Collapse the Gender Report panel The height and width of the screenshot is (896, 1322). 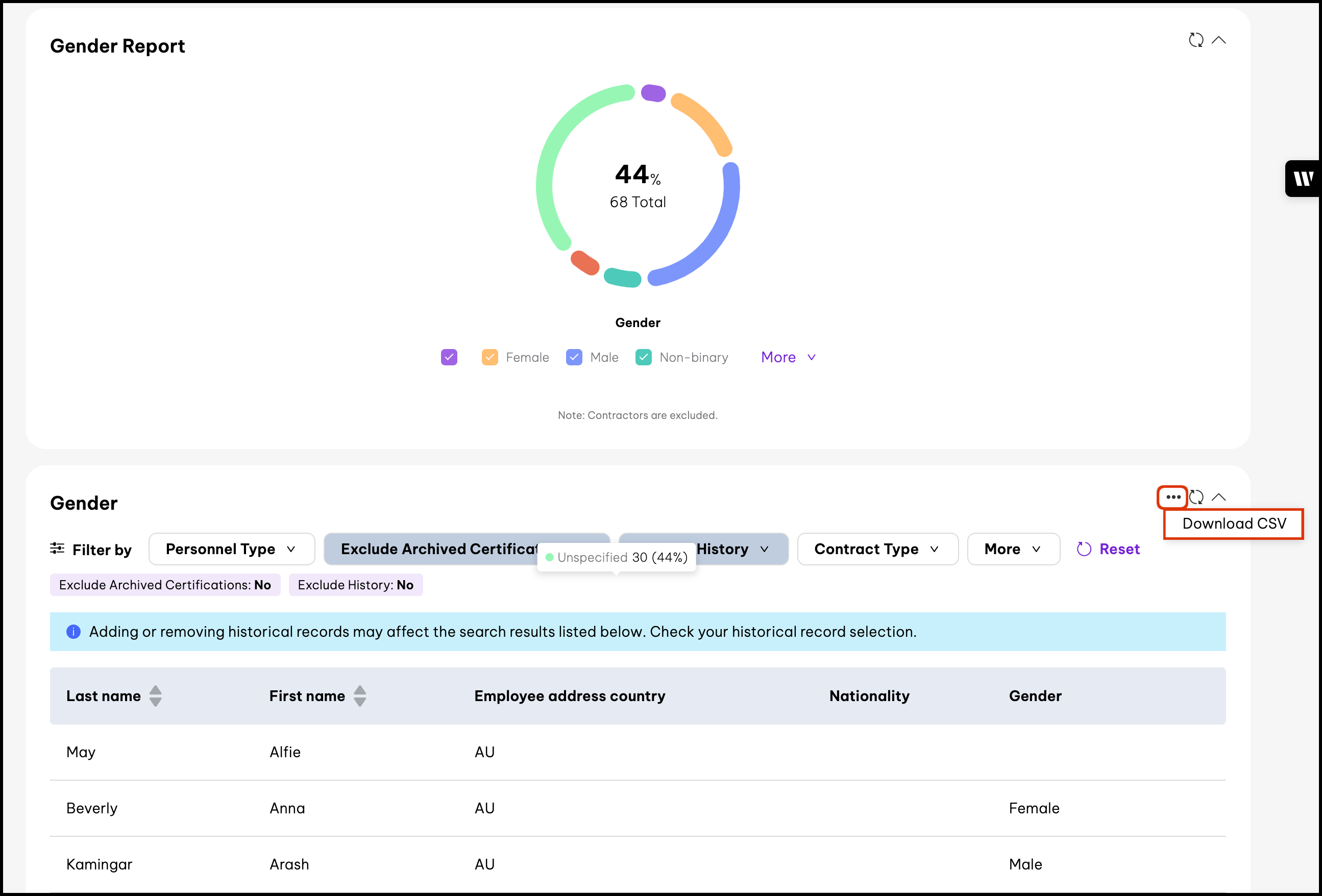(1218, 40)
